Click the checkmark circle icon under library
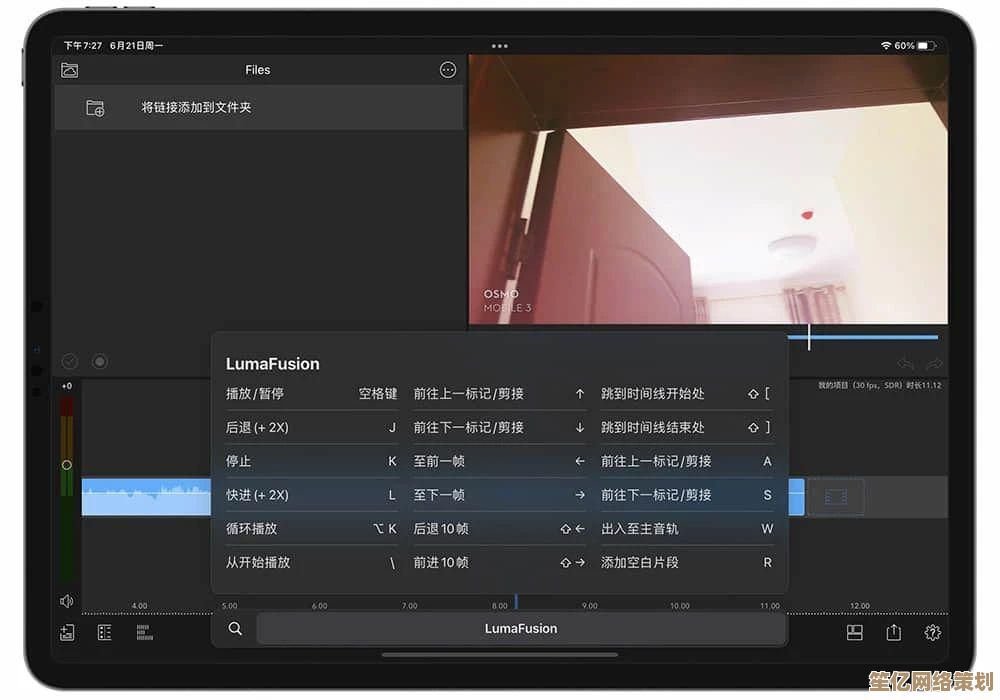1000x700 pixels. coord(70,361)
